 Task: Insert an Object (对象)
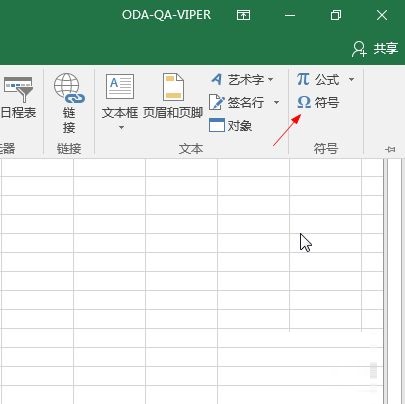tap(230, 125)
